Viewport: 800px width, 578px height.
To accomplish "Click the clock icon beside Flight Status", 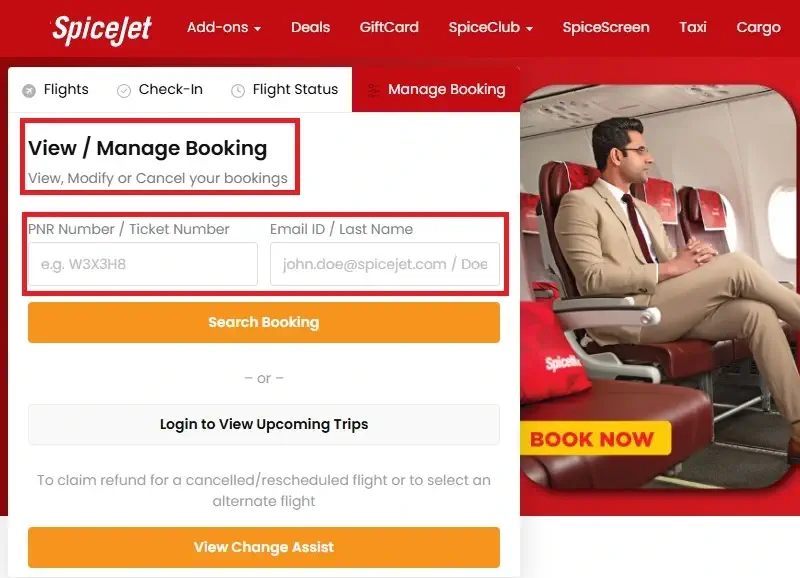I will (x=238, y=91).
